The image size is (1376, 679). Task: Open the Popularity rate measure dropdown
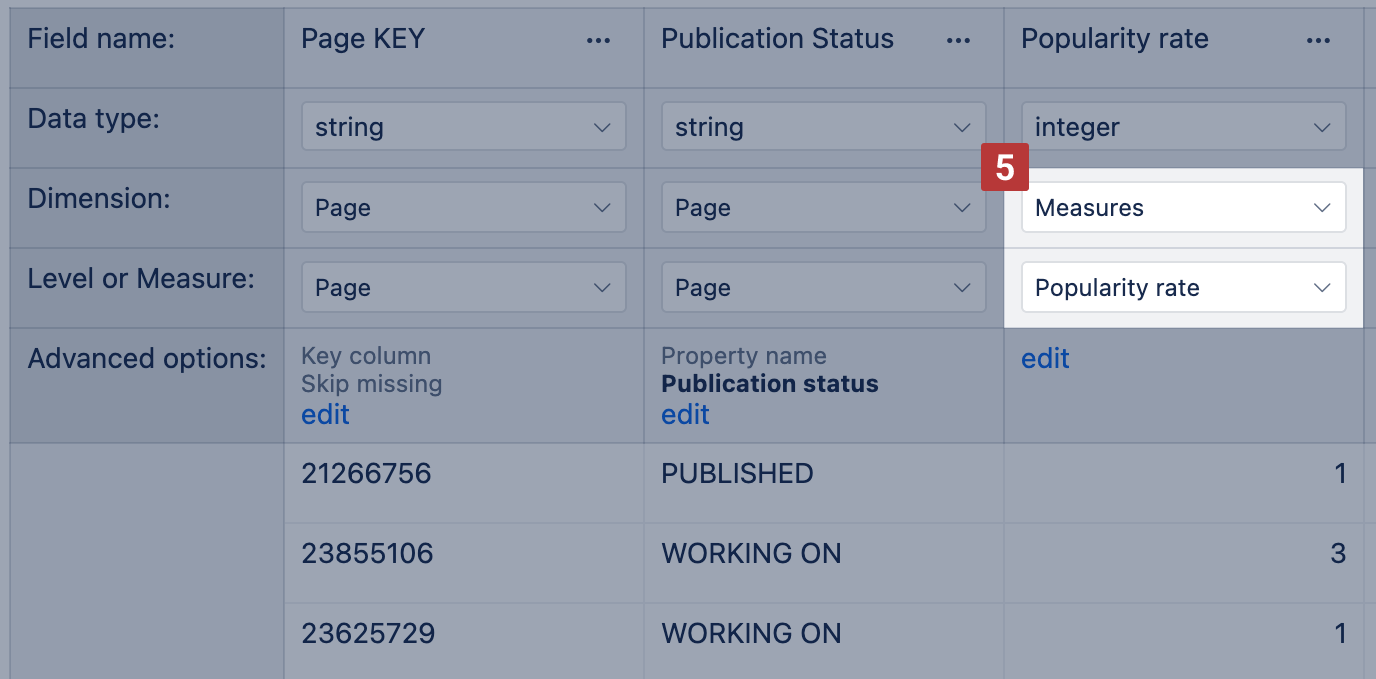point(1183,288)
